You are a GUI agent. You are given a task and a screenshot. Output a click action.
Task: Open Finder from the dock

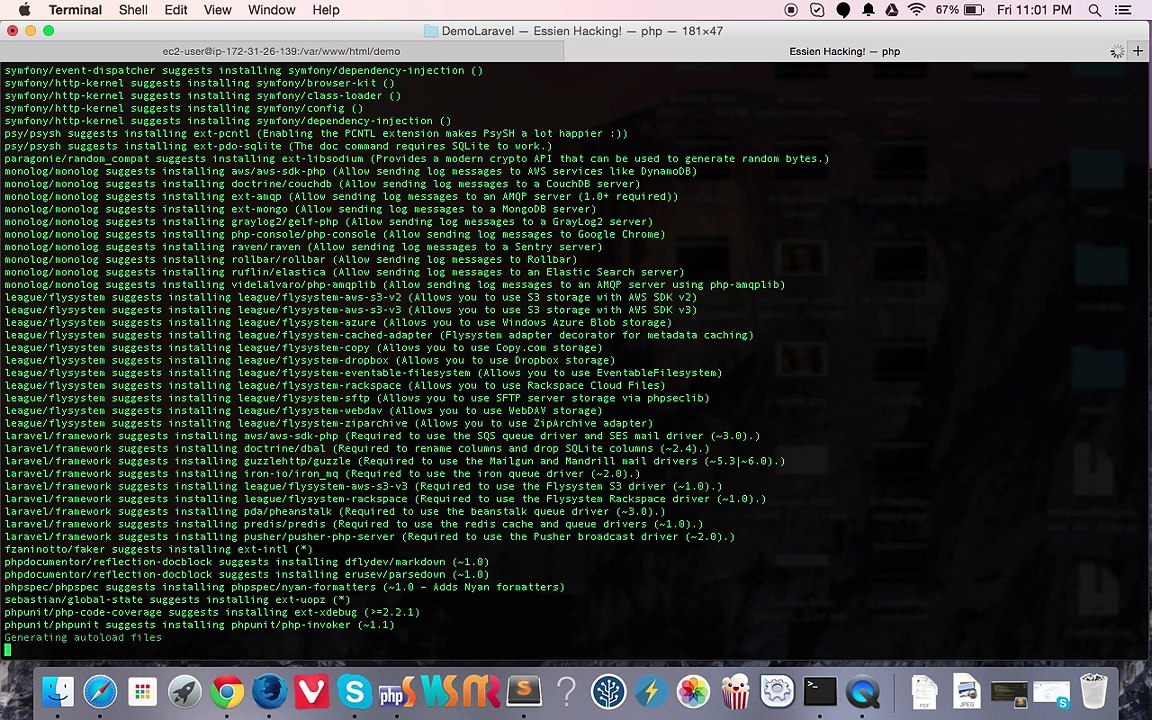[58, 691]
